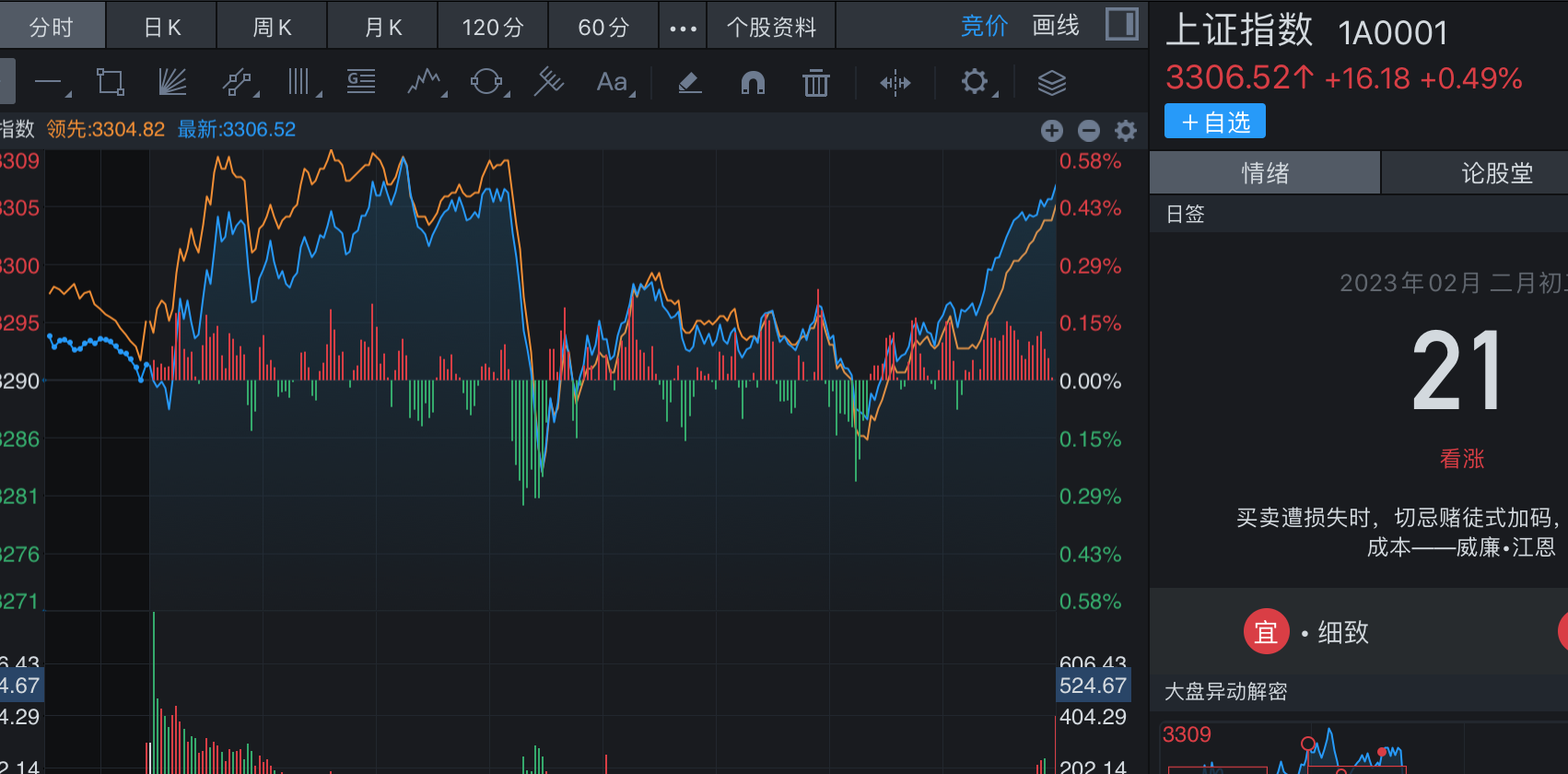This screenshot has height=774, width=1568.
Task: Select the rectangle drawing tool
Action: (111, 82)
